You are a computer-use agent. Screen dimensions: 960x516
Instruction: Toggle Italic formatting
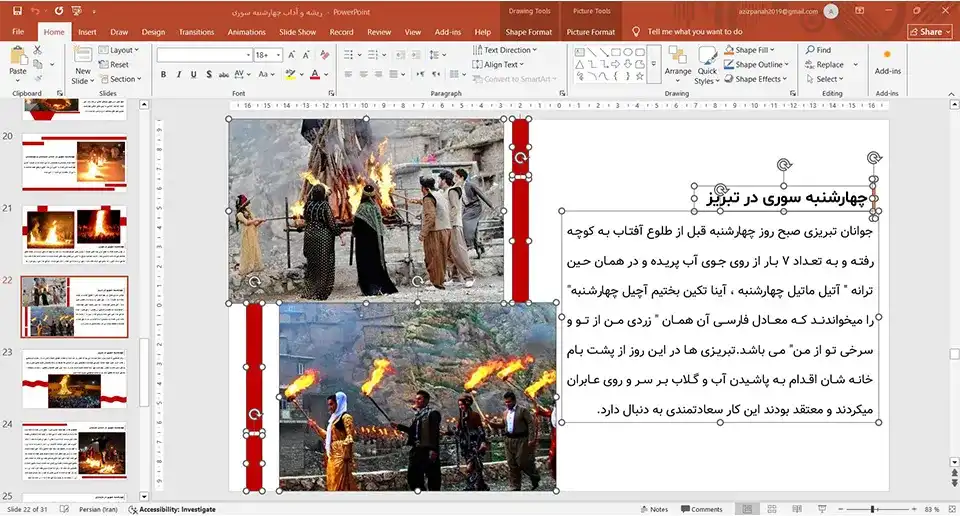179,75
